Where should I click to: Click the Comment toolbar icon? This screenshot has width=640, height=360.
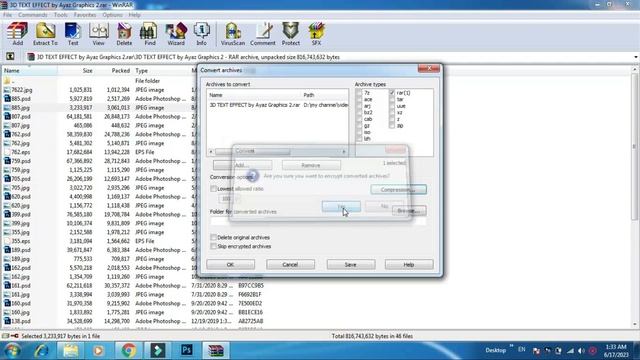(x=262, y=34)
